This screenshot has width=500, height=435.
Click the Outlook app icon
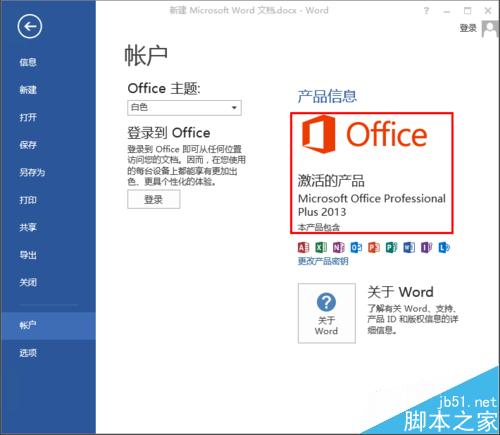click(x=356, y=247)
